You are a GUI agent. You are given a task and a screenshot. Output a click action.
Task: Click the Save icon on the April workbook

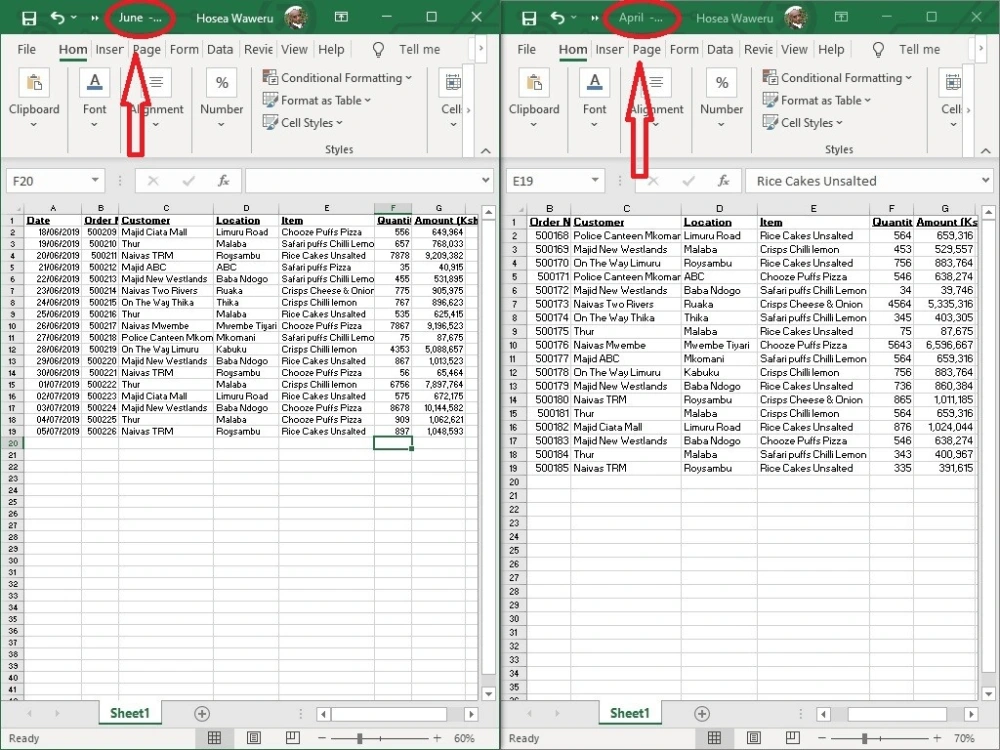tap(527, 17)
